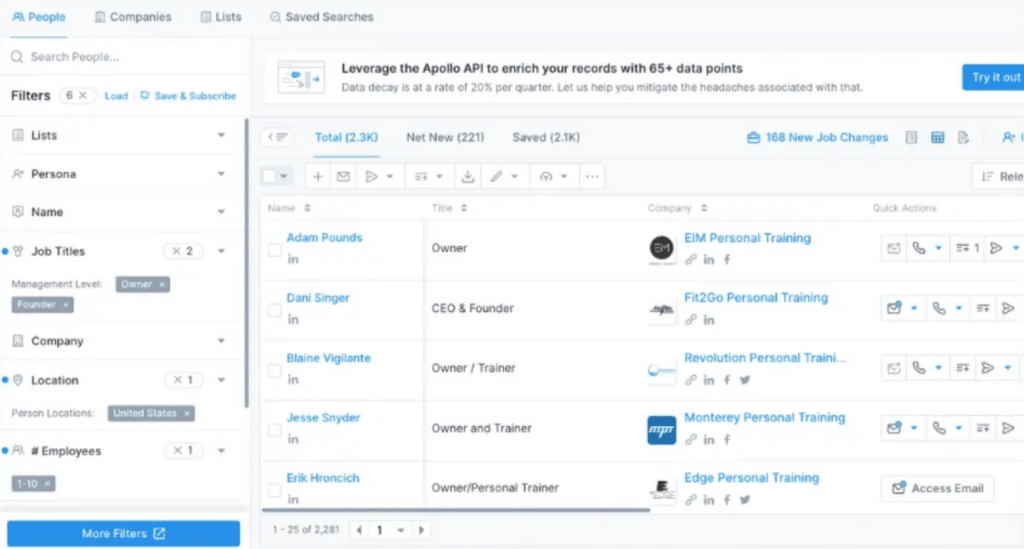Collapse the Location filter
Viewport: 1024px width, 549px height.
[221, 380]
